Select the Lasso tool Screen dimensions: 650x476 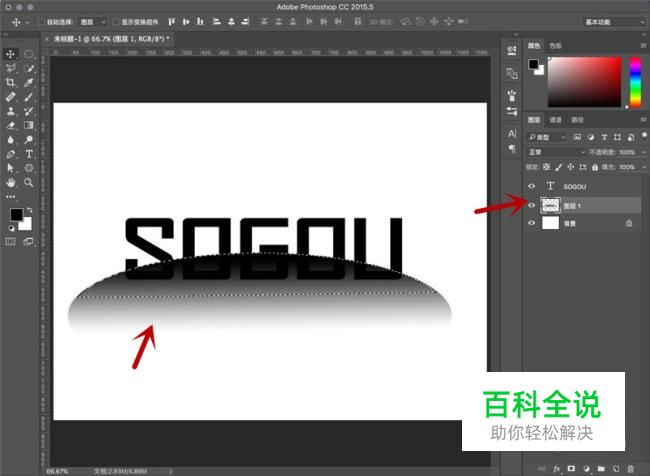click(x=10, y=68)
